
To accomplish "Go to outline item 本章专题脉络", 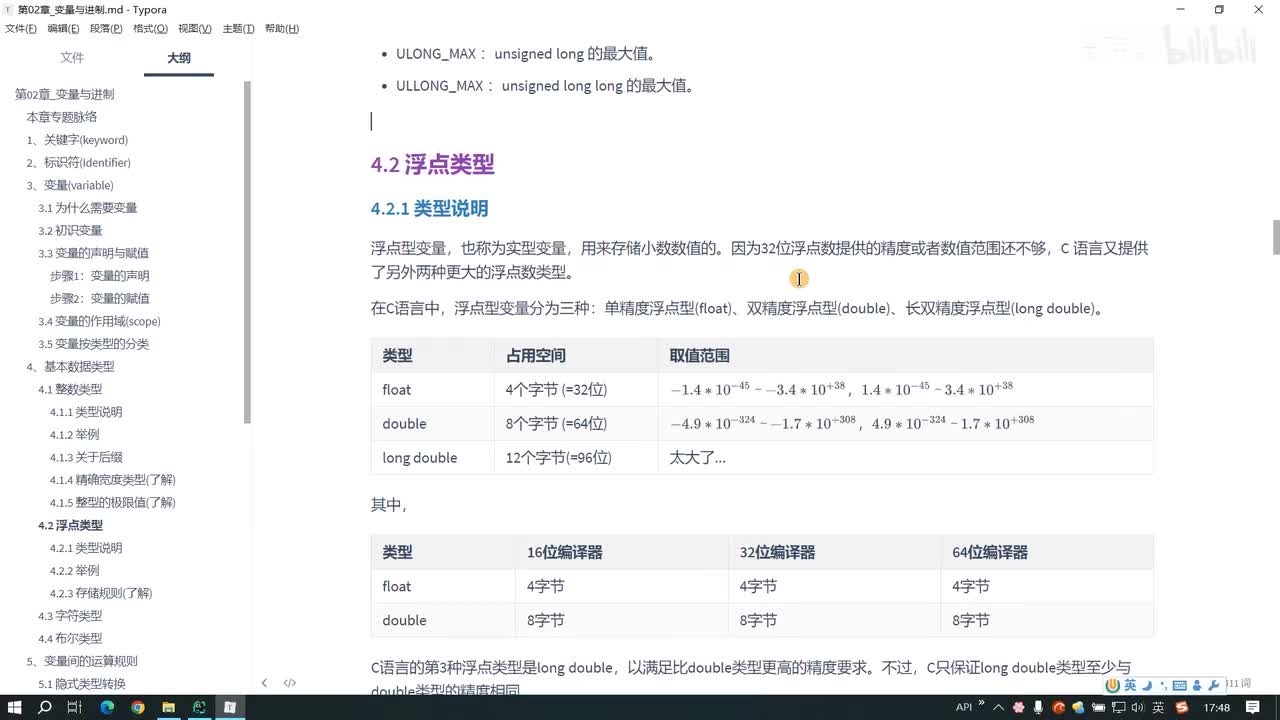I will pos(61,117).
